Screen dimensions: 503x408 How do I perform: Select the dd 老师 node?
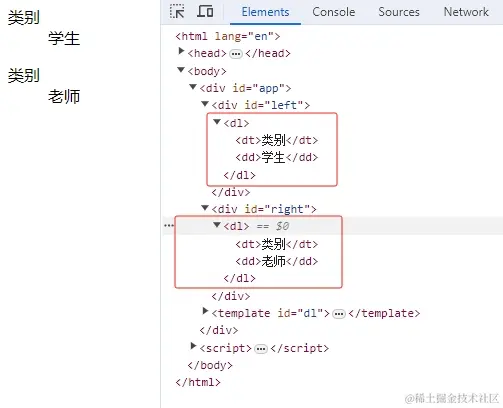277,261
